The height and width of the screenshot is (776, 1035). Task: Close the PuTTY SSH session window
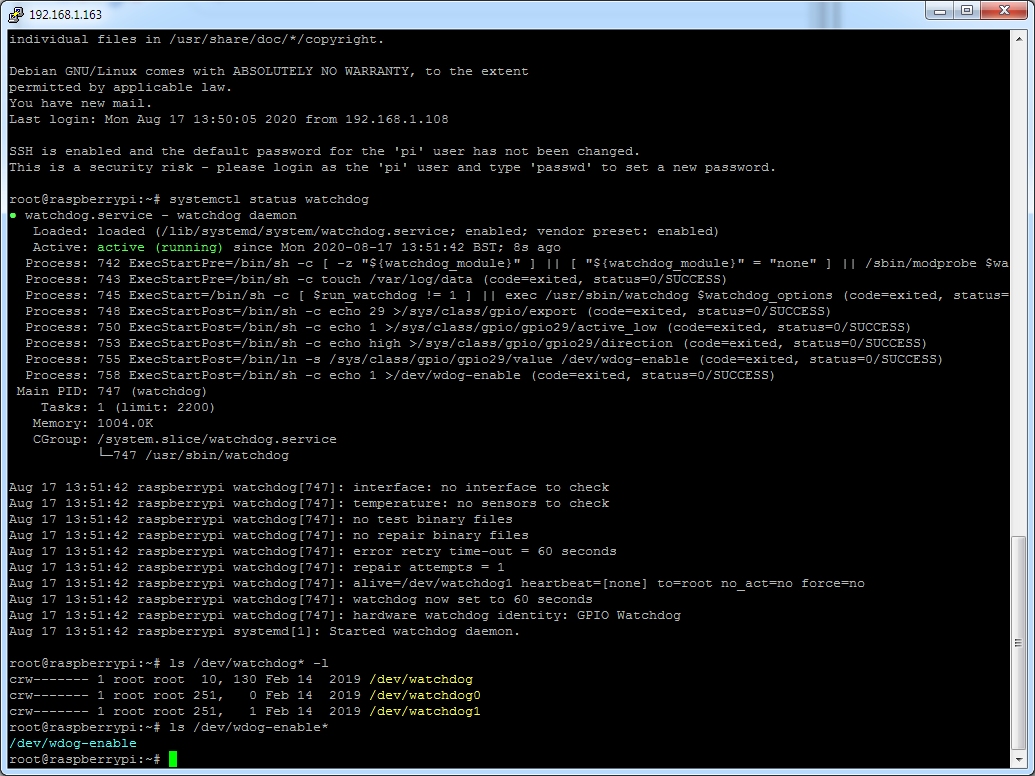pyautogui.click(x=1003, y=12)
